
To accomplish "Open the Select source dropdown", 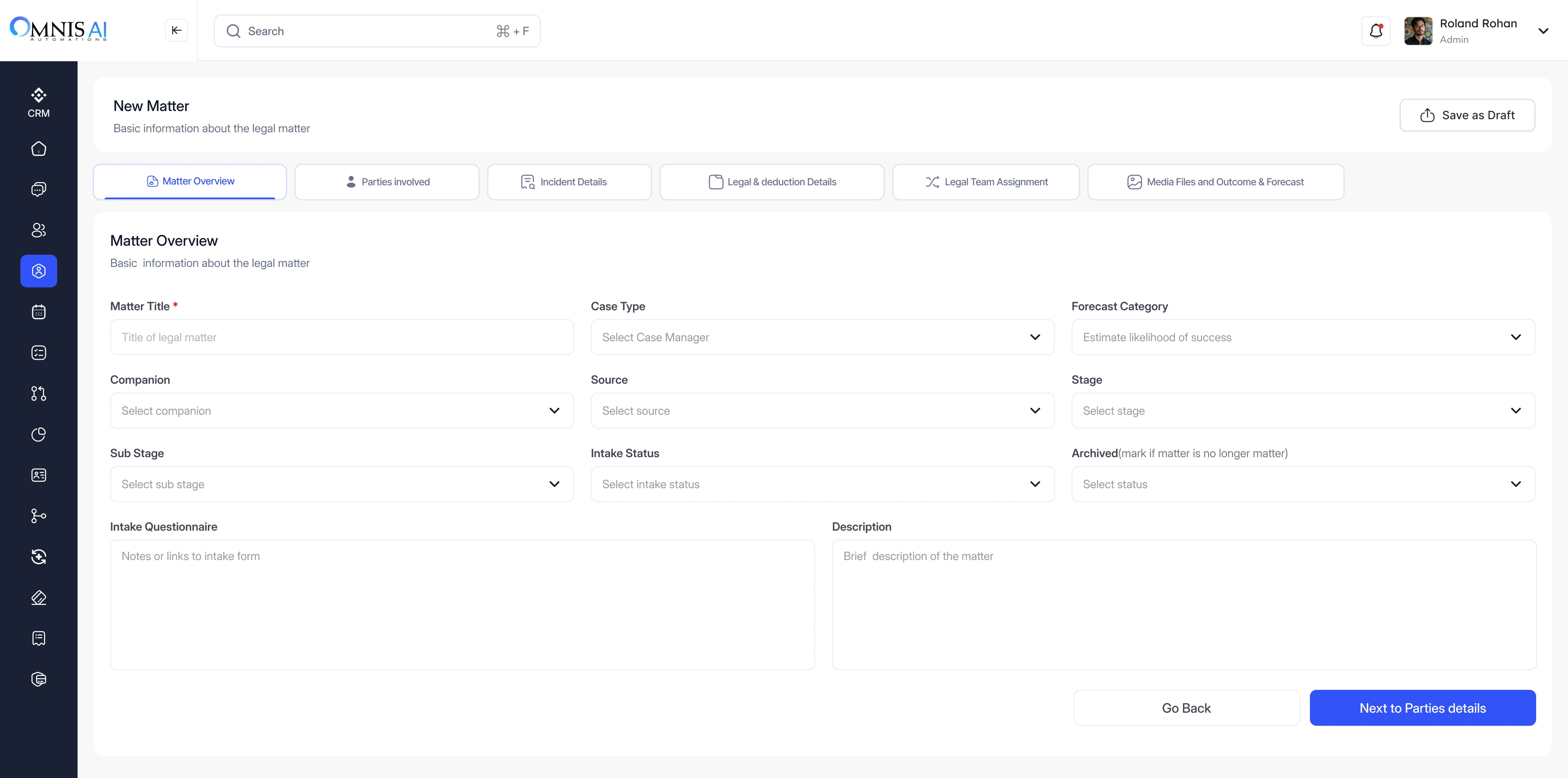I will pos(822,411).
